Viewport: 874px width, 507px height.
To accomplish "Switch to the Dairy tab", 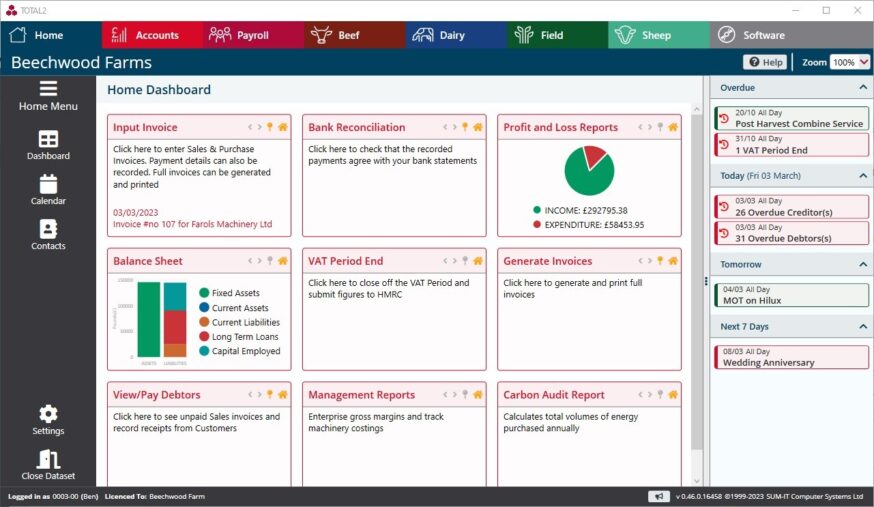I will (x=452, y=35).
